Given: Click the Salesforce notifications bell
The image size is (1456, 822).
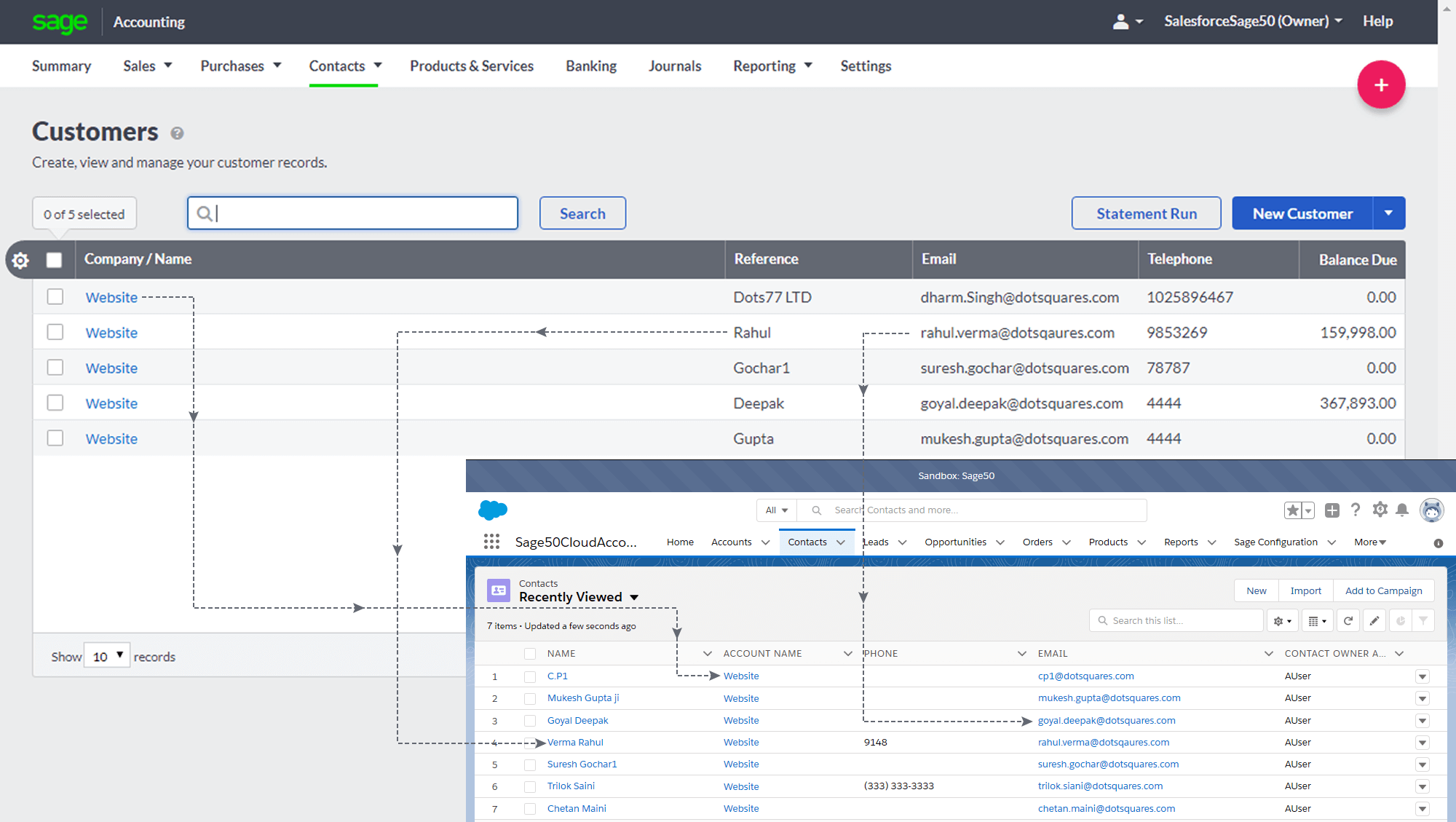Looking at the screenshot, I should (x=1402, y=510).
